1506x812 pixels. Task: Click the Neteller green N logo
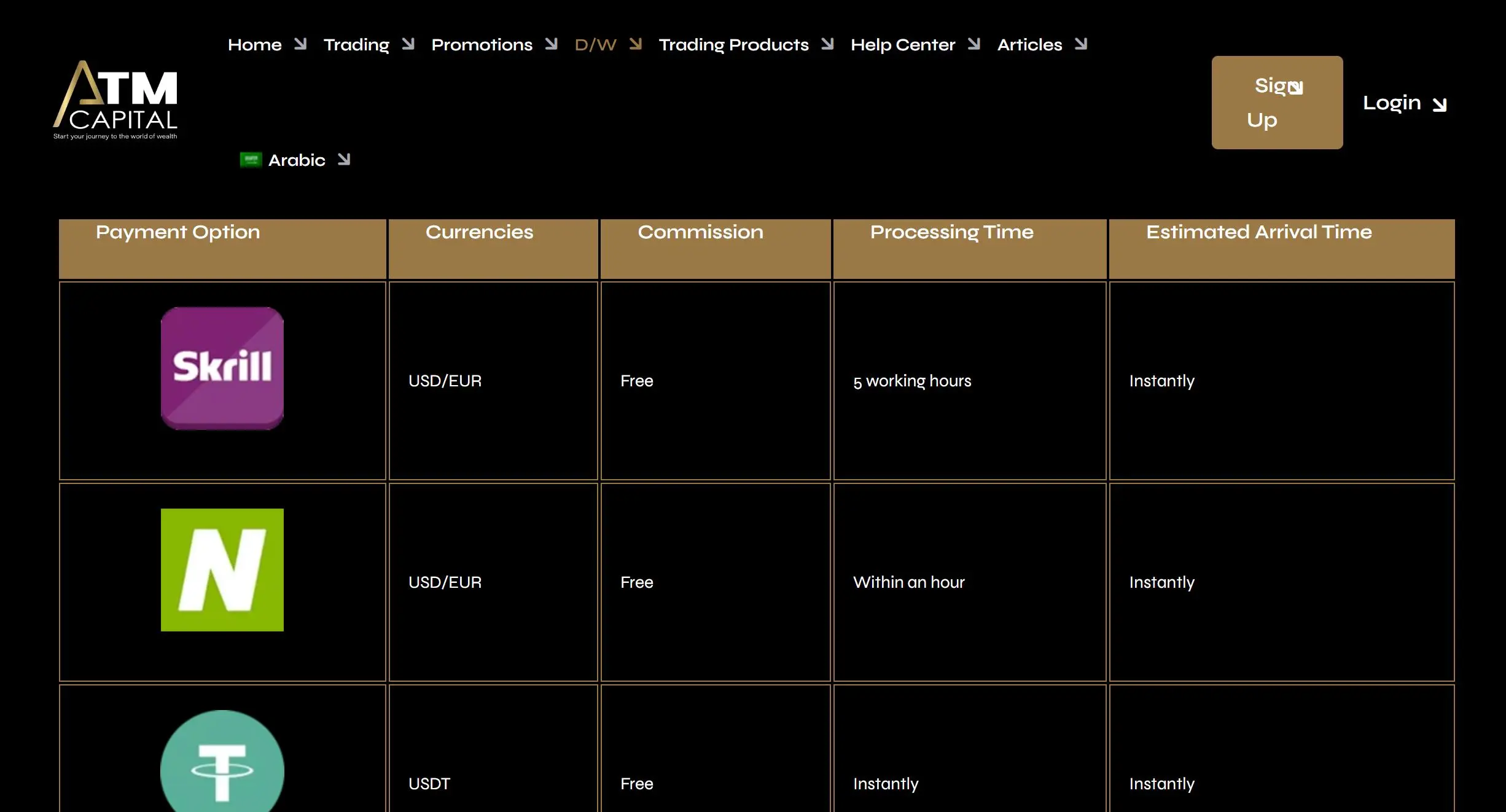coord(222,570)
